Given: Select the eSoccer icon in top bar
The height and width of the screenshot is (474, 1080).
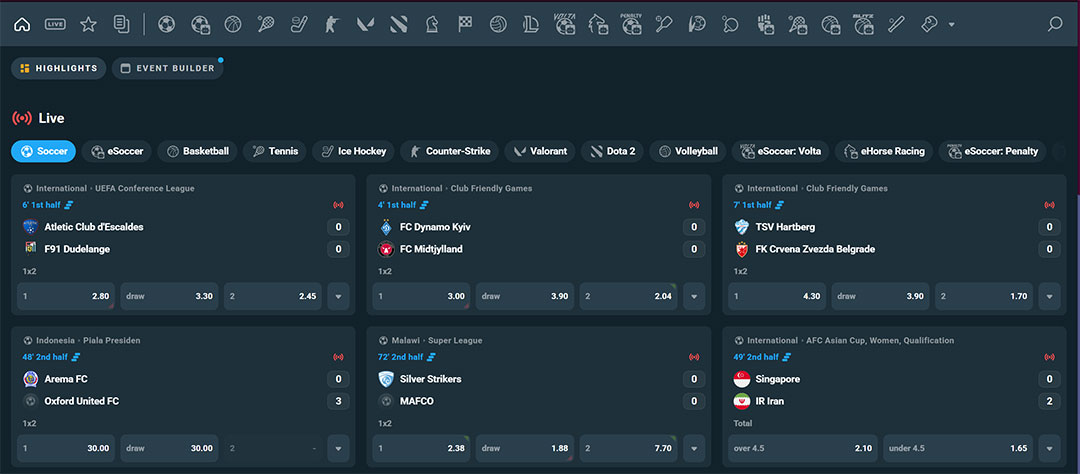Looking at the screenshot, I should pyautogui.click(x=200, y=25).
